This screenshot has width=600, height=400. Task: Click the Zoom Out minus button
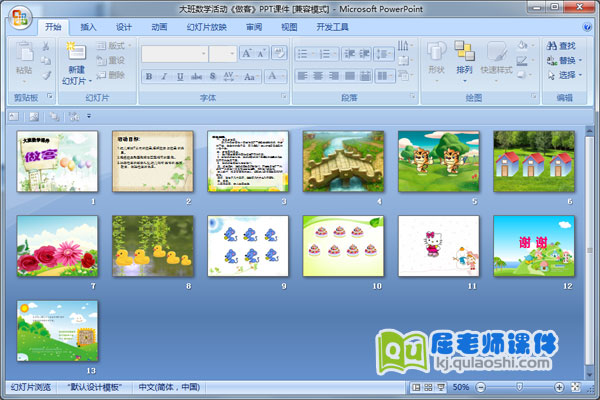click(481, 387)
